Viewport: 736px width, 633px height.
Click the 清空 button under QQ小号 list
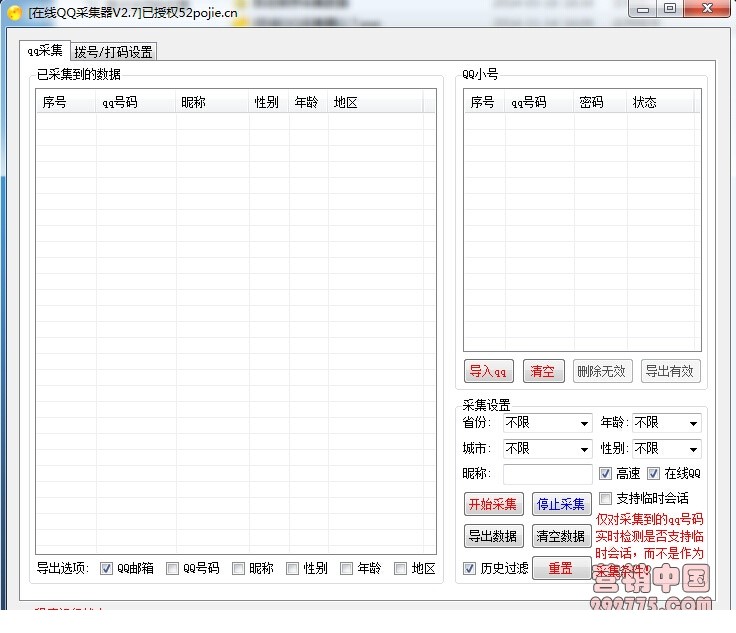coord(544,371)
